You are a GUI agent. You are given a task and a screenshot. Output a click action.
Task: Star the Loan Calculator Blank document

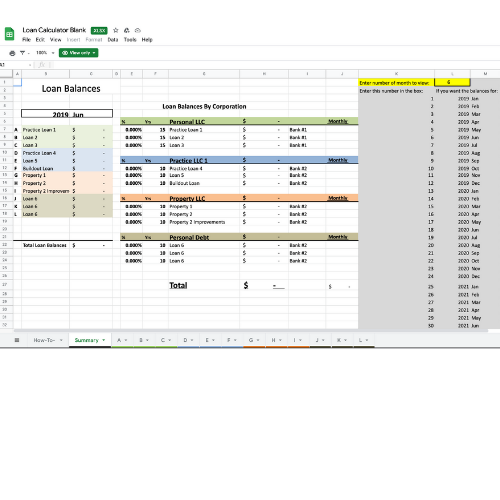click(x=116, y=30)
